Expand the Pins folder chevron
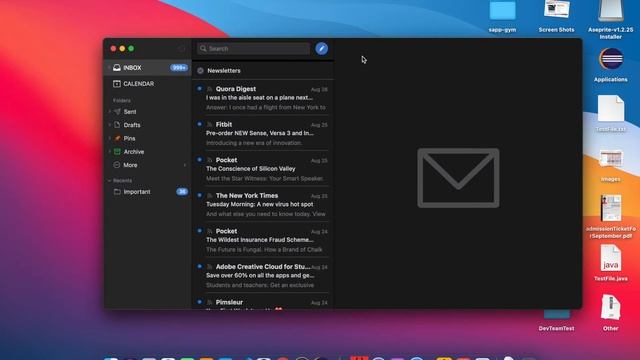 click(109, 138)
